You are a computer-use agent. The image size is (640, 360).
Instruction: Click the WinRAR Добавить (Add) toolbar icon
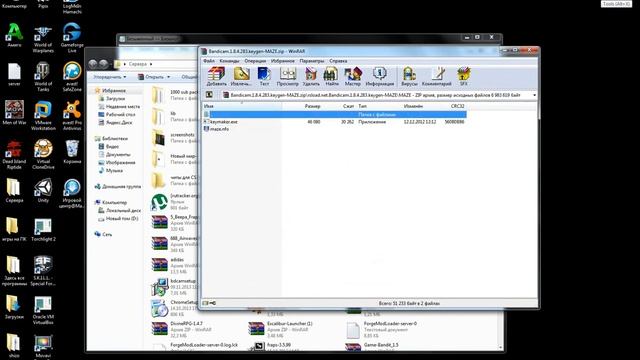click(x=216, y=76)
